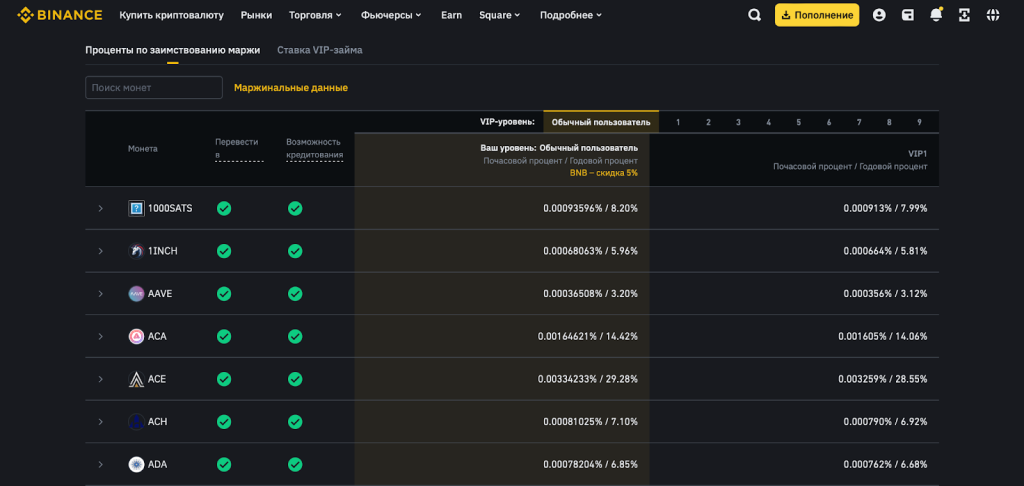Open the notifications bell
Screen dimensions: 1024x486
pos(936,15)
